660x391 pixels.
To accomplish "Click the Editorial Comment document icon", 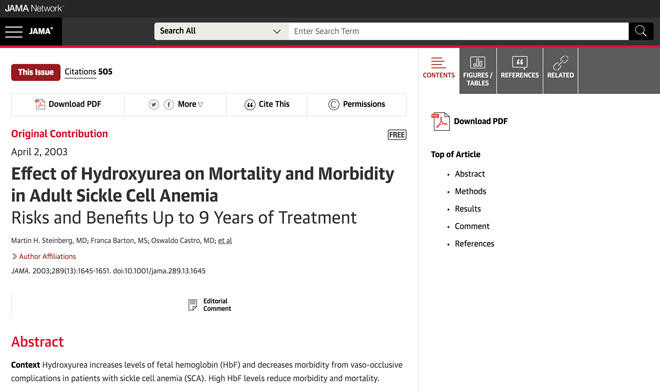I will click(192, 305).
